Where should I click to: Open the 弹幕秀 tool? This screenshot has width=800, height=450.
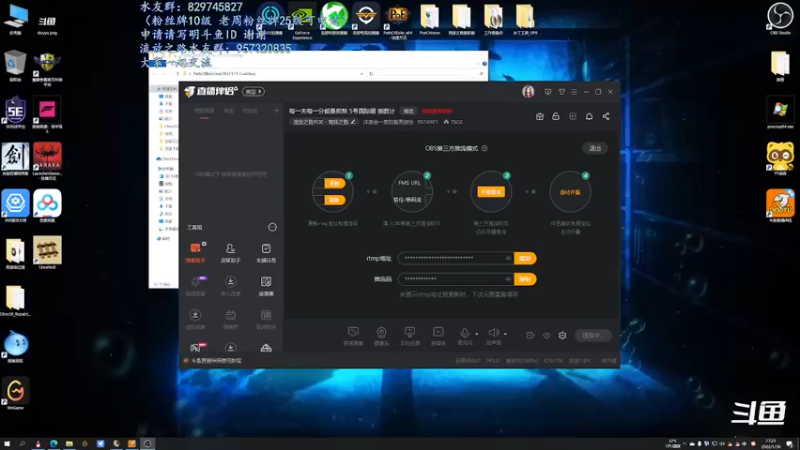231,319
